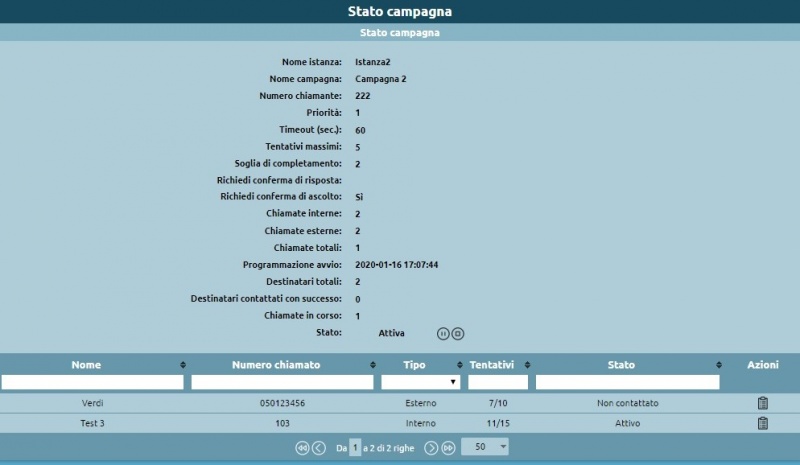The width and height of the screenshot is (800, 465).
Task: Select the Esterno type cell
Action: point(421,403)
